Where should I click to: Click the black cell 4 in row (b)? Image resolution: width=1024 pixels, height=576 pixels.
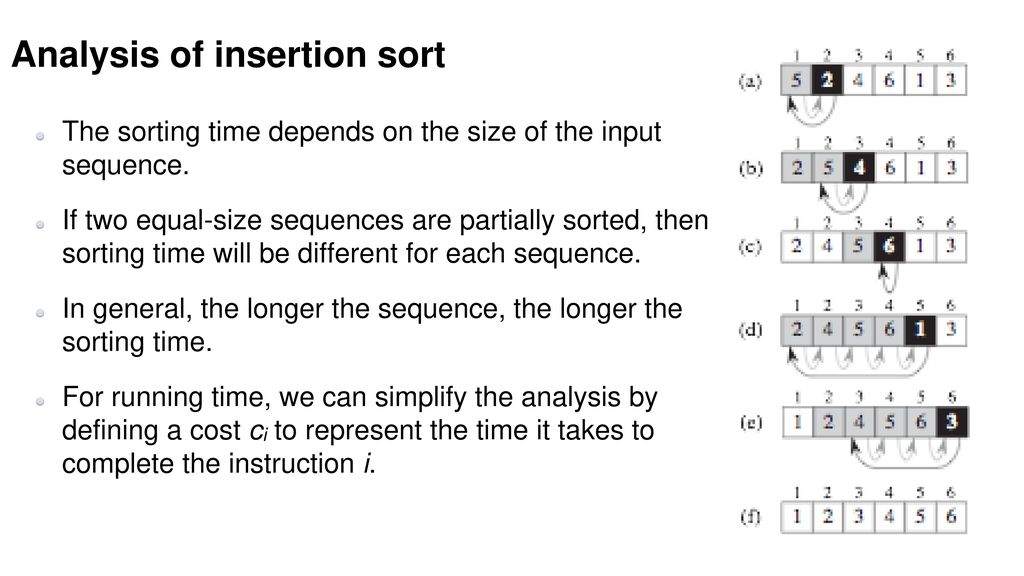(x=858, y=168)
